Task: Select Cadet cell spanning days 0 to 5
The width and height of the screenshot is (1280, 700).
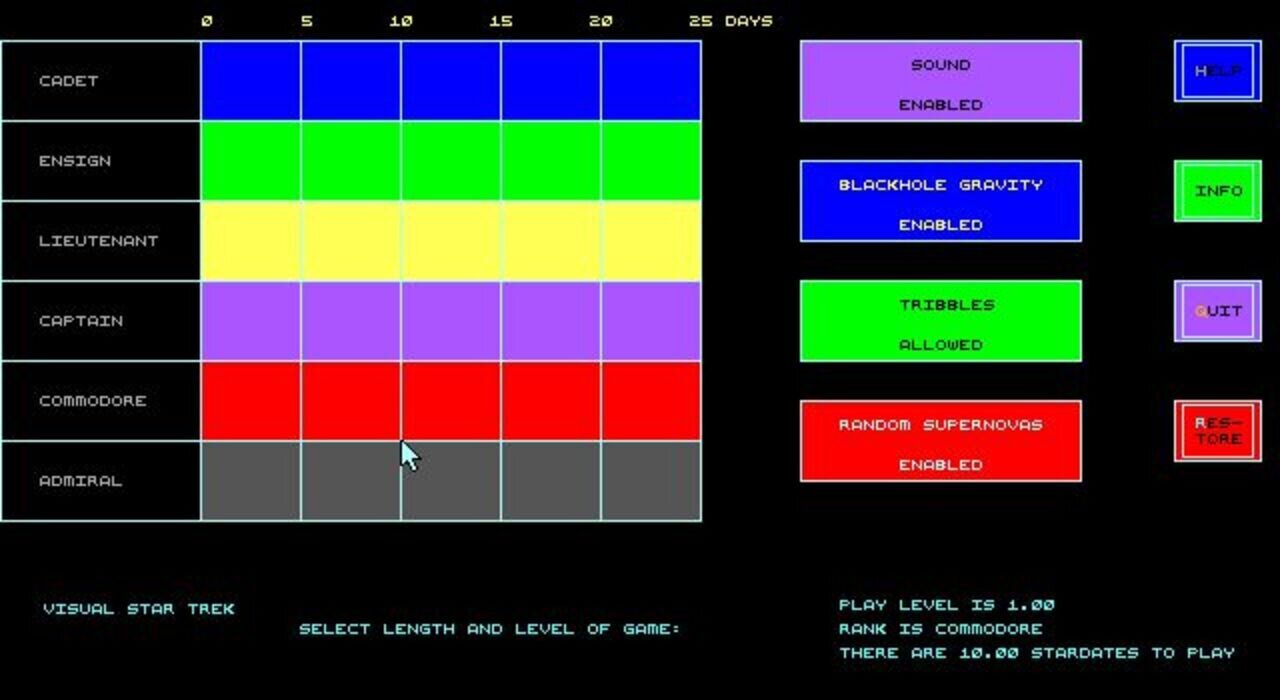Action: coord(251,81)
